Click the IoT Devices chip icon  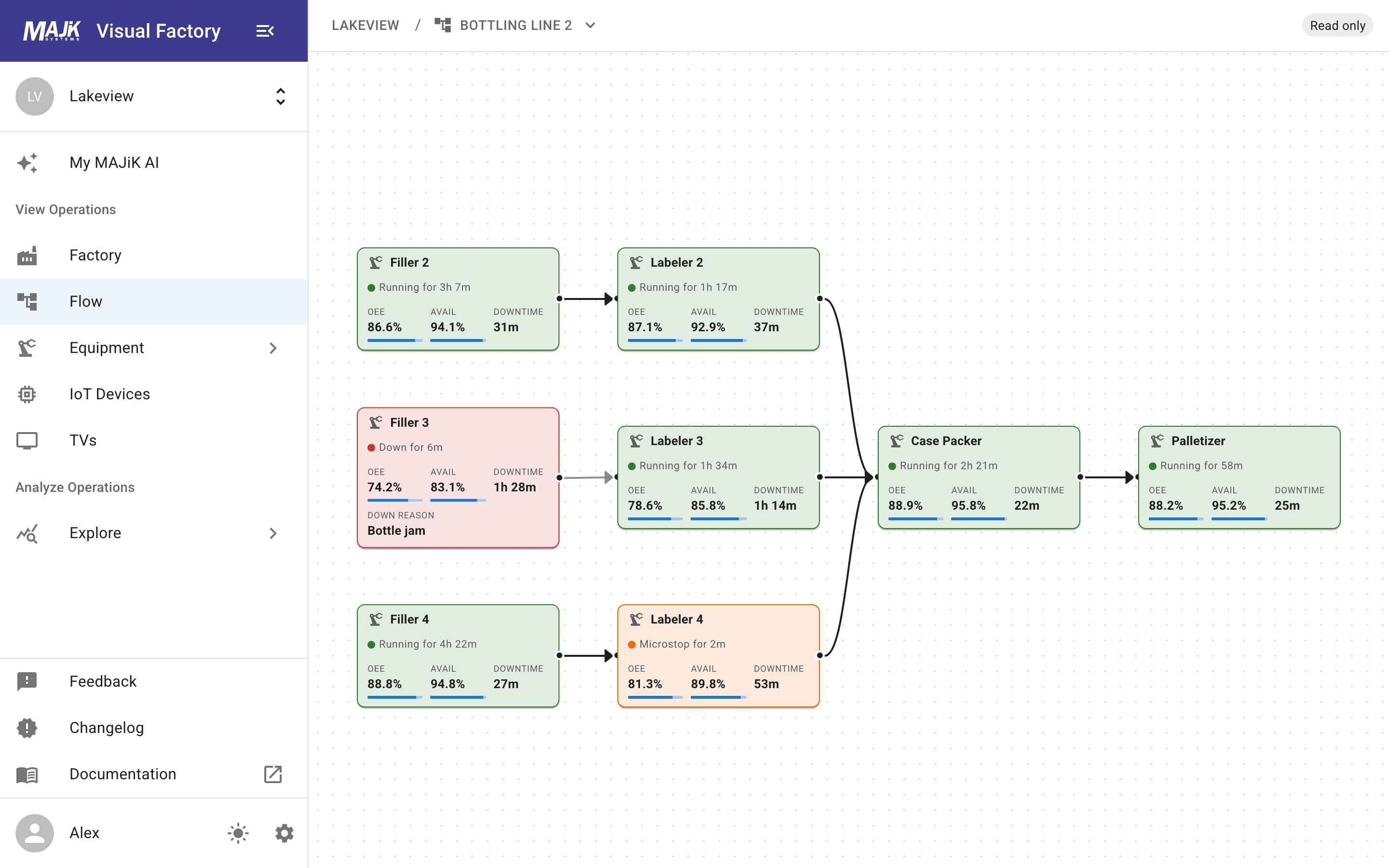tap(27, 394)
